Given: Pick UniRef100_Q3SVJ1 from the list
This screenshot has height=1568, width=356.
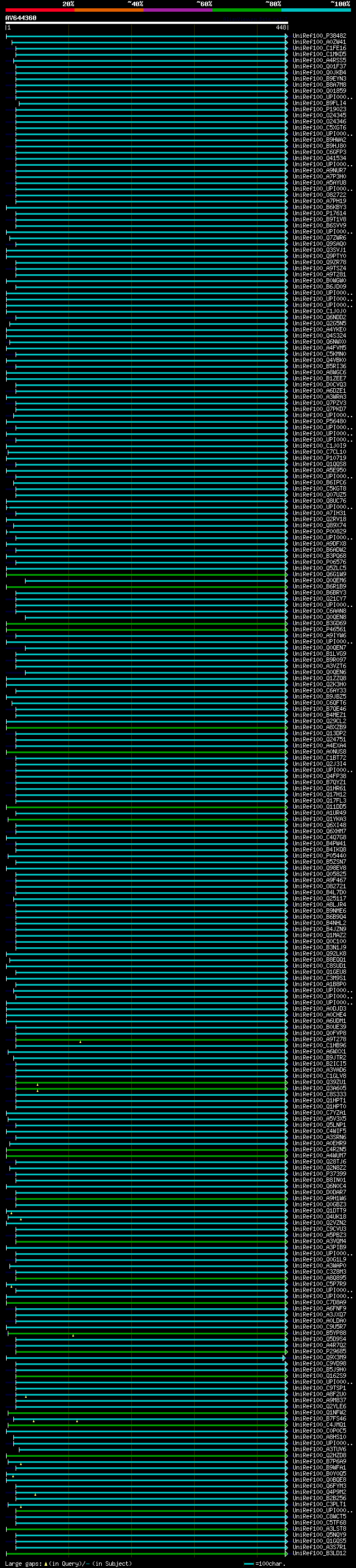Looking at the screenshot, I should [319, 250].
